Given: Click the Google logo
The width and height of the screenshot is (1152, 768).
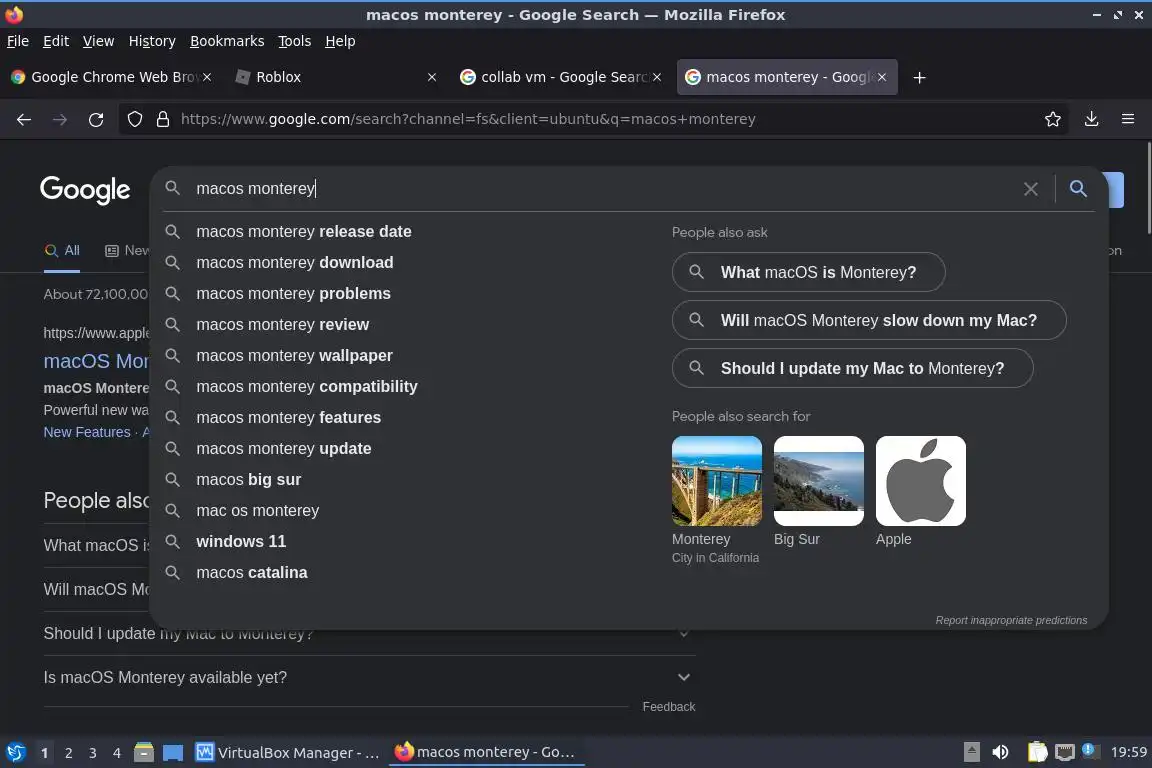Looking at the screenshot, I should pyautogui.click(x=85, y=190).
